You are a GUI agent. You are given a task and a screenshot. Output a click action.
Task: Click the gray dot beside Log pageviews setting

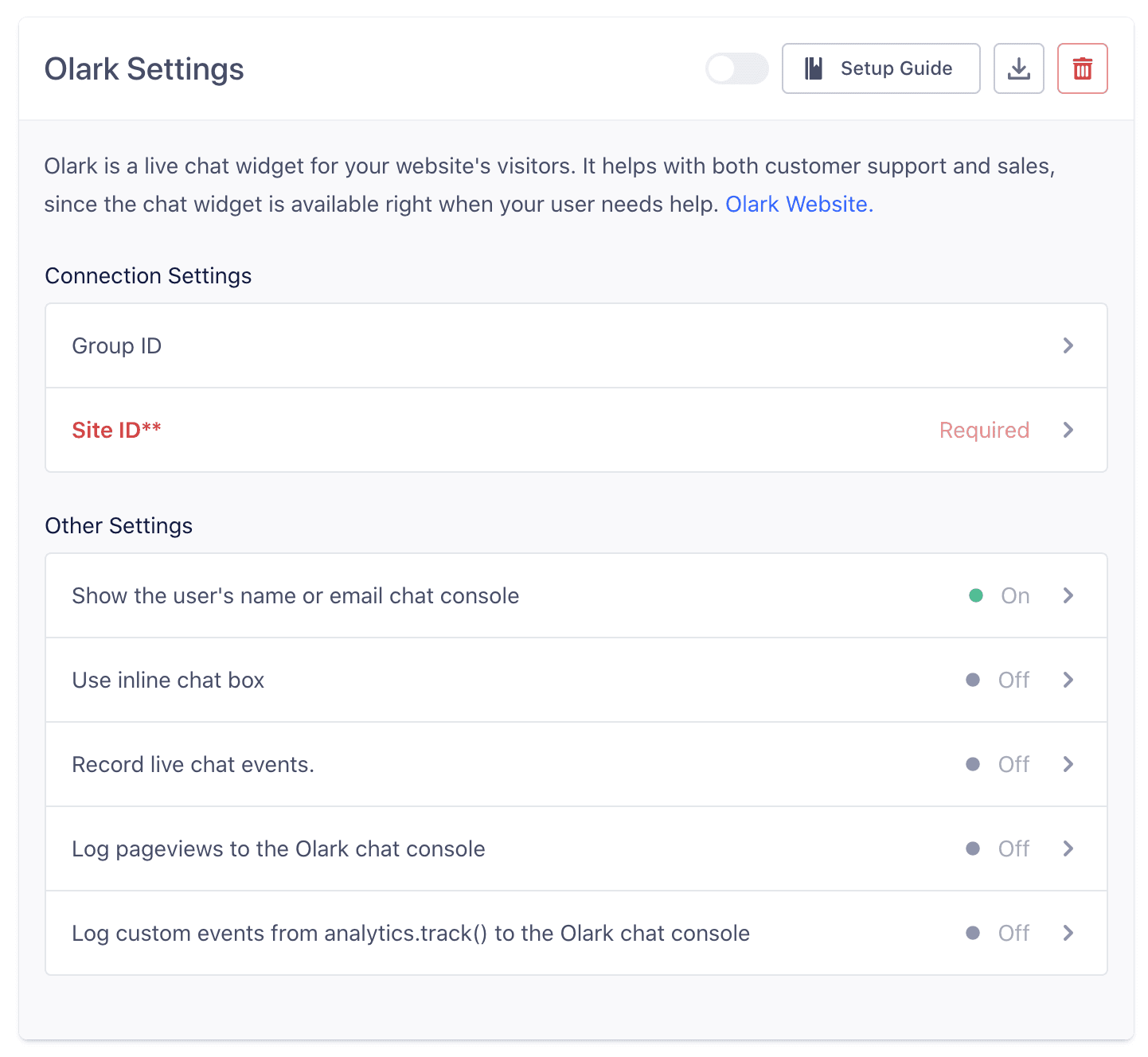point(973,848)
